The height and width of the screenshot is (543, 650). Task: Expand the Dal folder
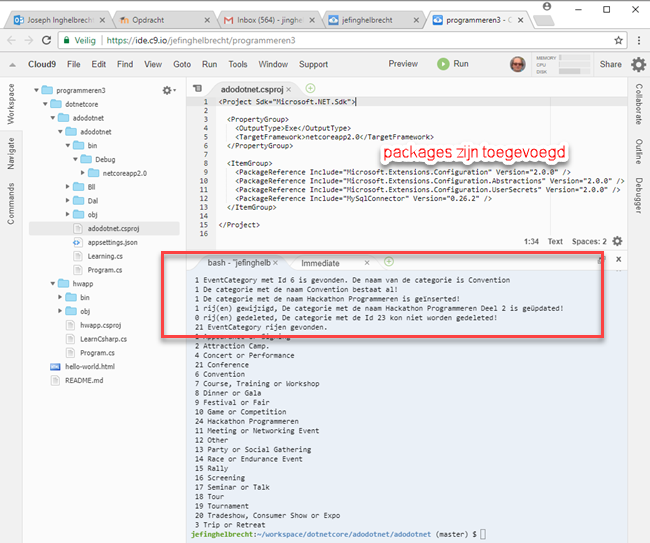[68, 201]
